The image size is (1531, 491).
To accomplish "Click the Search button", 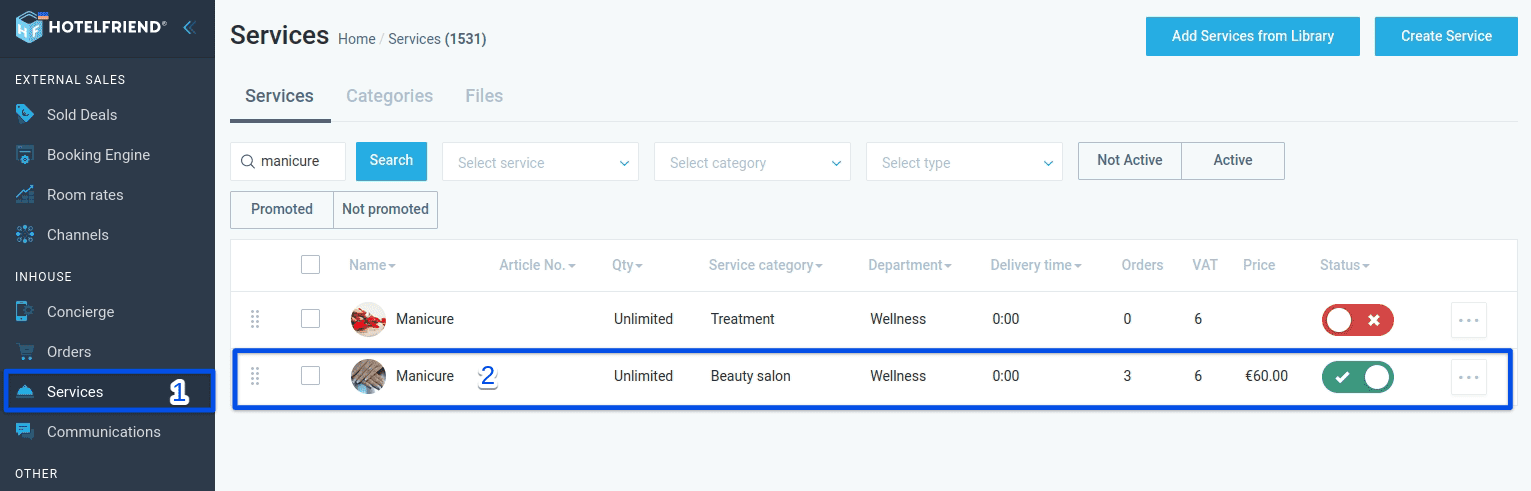I will [x=391, y=160].
